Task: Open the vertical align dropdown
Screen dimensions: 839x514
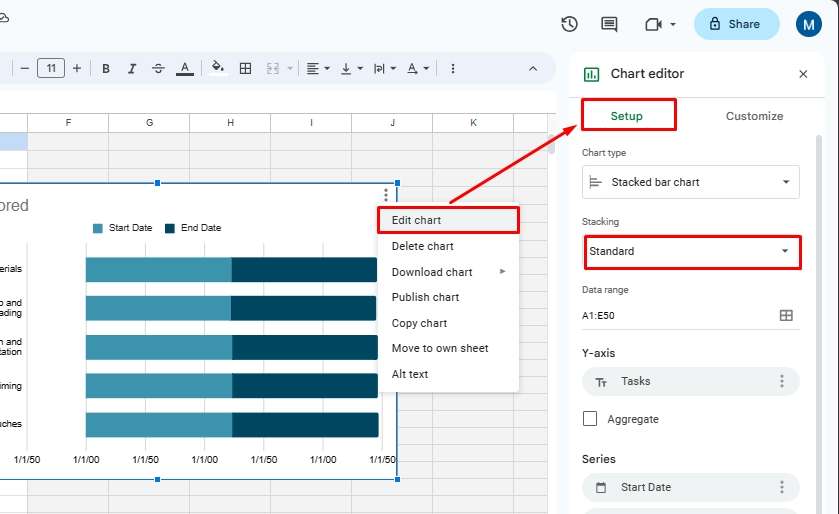Action: coord(352,68)
